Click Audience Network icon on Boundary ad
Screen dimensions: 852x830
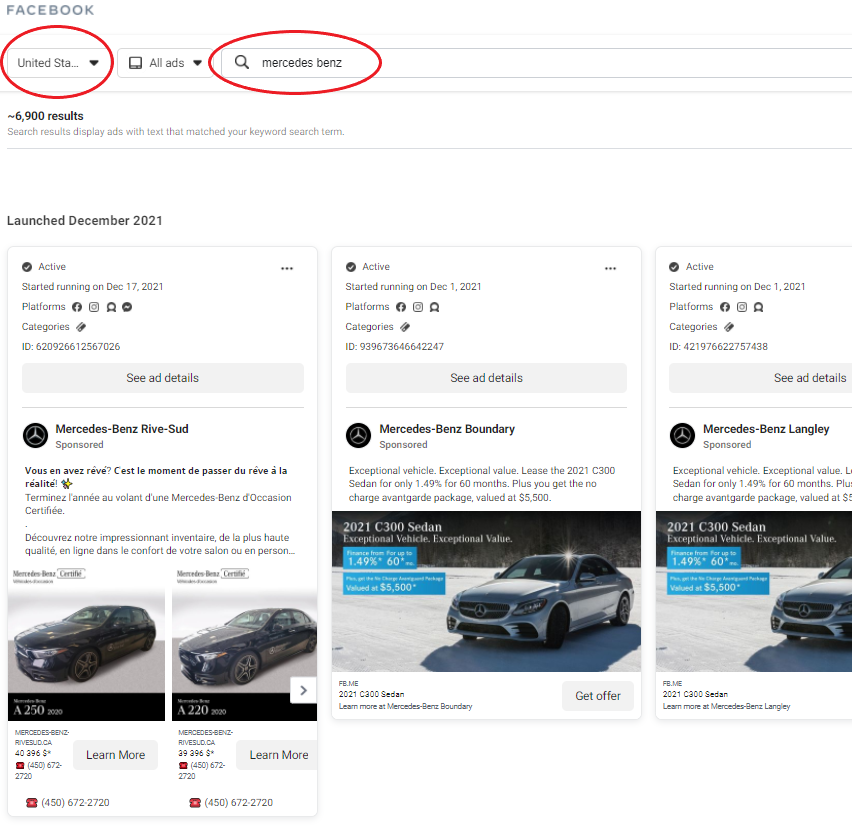(x=435, y=307)
